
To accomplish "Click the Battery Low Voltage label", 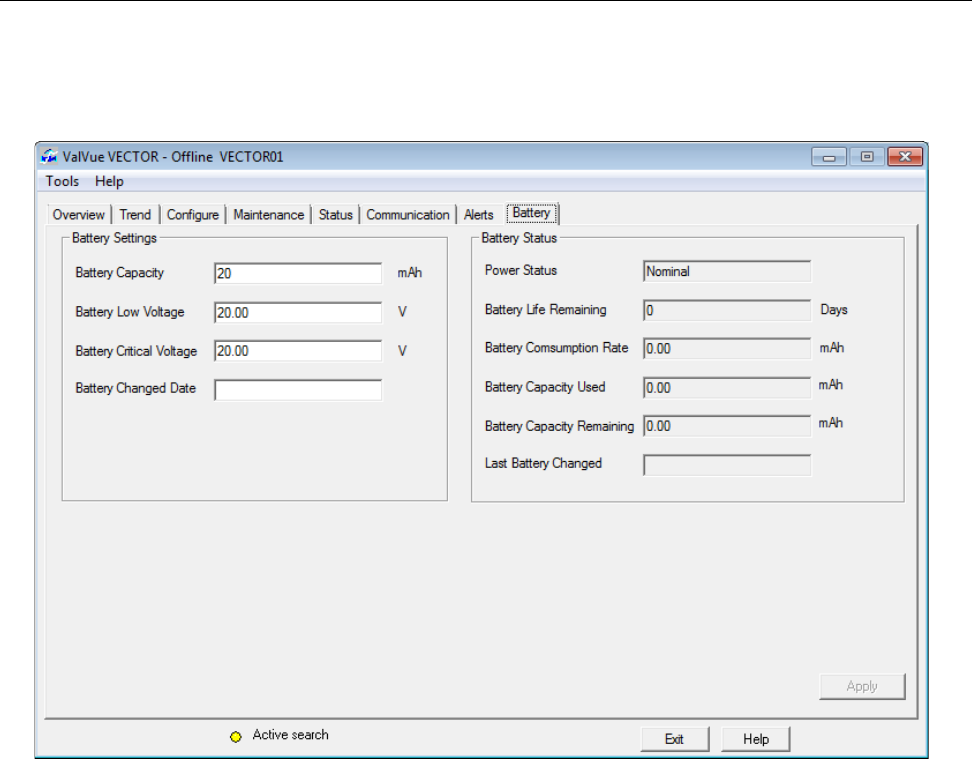I will 130,312.
